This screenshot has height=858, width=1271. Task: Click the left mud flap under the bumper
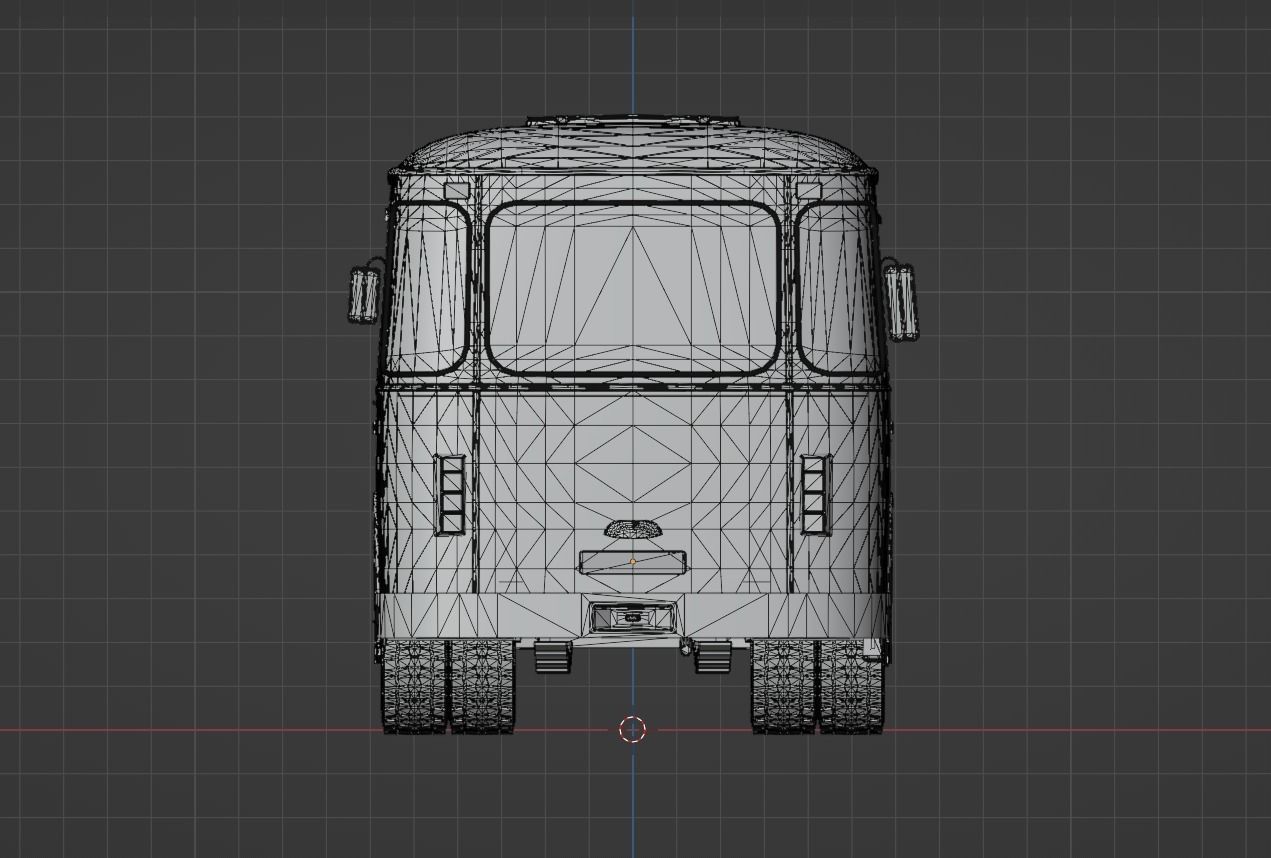[x=552, y=656]
